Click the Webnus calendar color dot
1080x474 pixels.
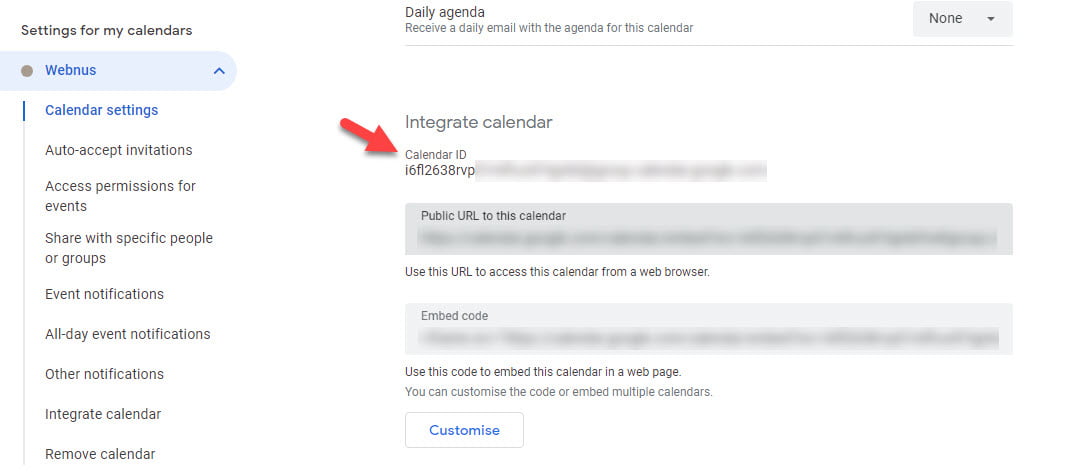pos(27,71)
